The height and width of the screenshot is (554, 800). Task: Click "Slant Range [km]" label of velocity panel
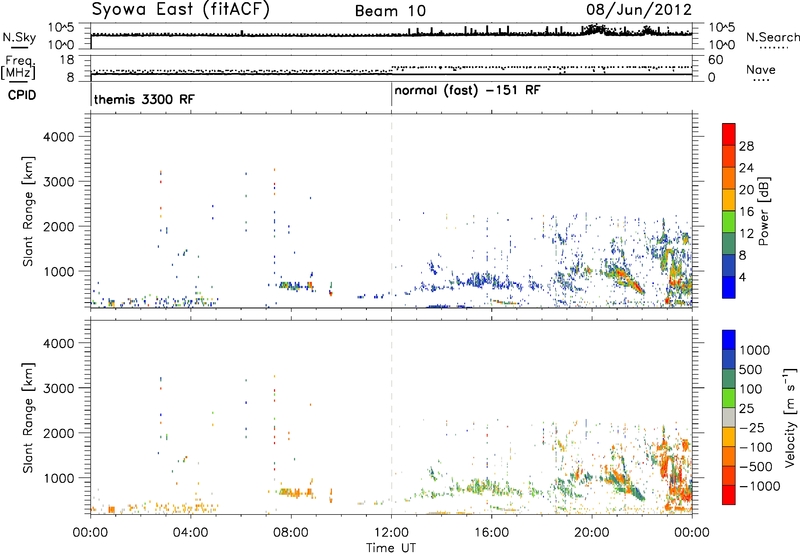coord(28,418)
